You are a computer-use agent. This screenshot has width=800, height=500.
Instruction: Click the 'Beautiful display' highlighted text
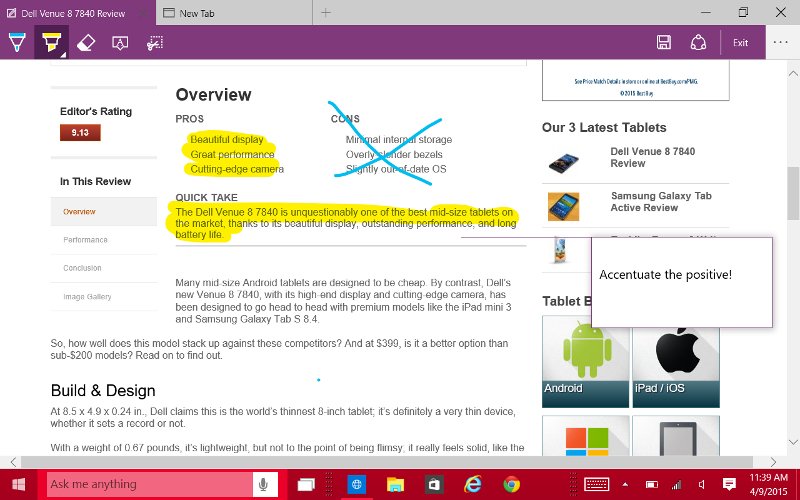click(x=227, y=139)
